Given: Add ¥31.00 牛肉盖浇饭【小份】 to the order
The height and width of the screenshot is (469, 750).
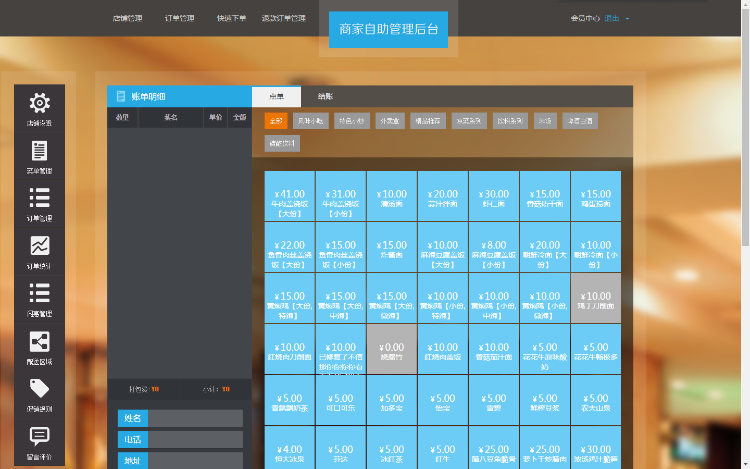Looking at the screenshot, I should (341, 196).
